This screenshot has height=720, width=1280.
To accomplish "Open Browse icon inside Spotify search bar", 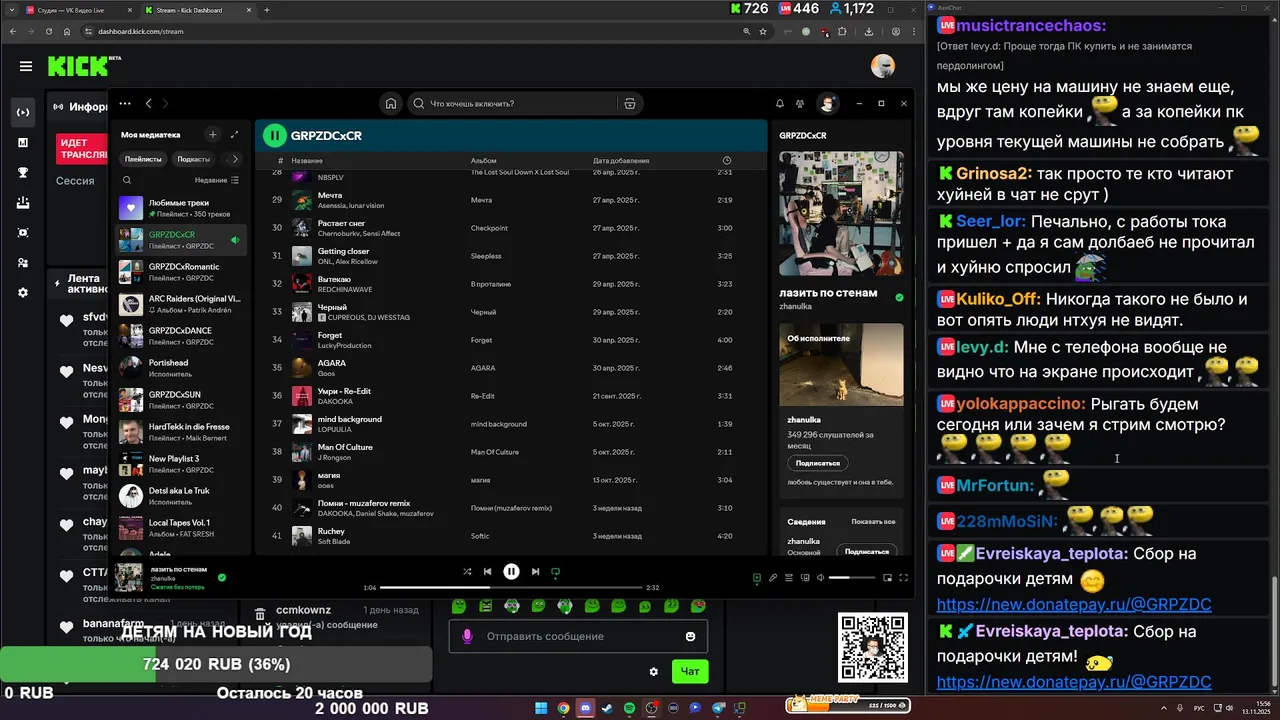I will [x=629, y=103].
